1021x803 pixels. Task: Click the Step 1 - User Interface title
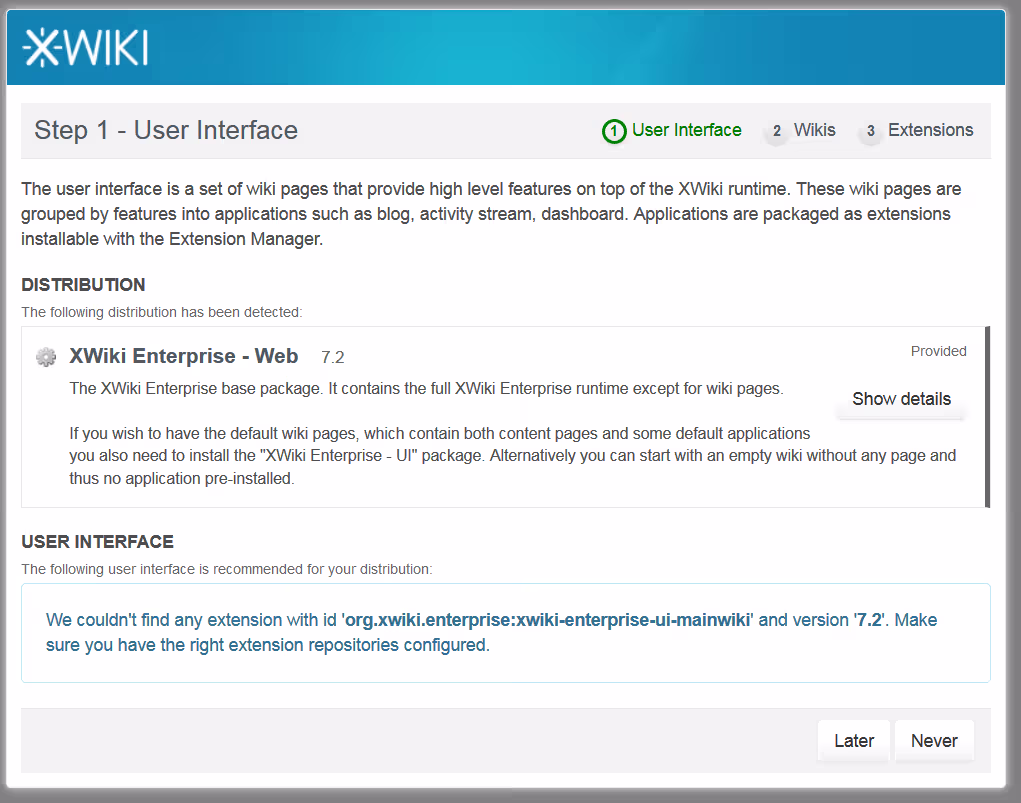pos(166,131)
